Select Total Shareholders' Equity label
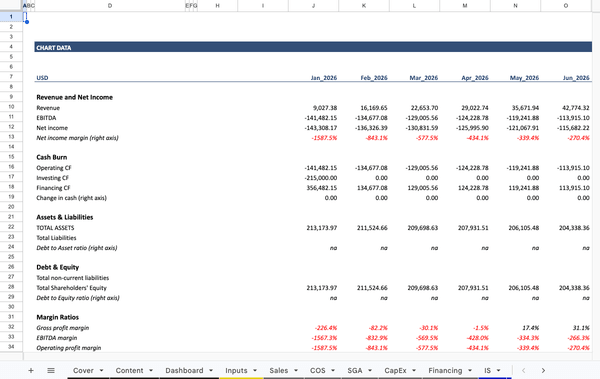The image size is (600, 379). [x=72, y=288]
